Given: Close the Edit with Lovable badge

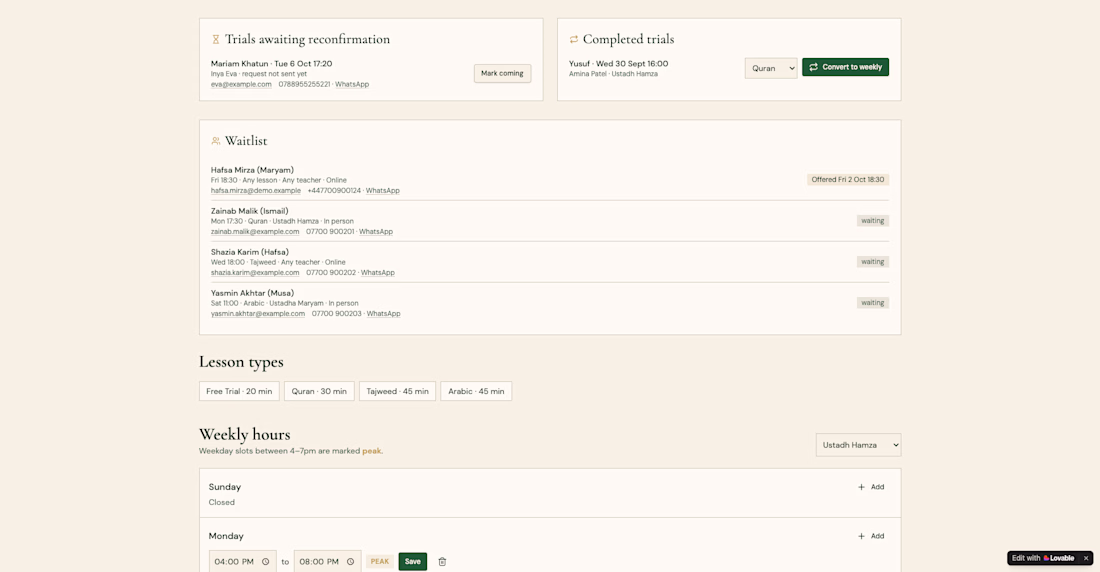Looking at the screenshot, I should [x=1086, y=558].
